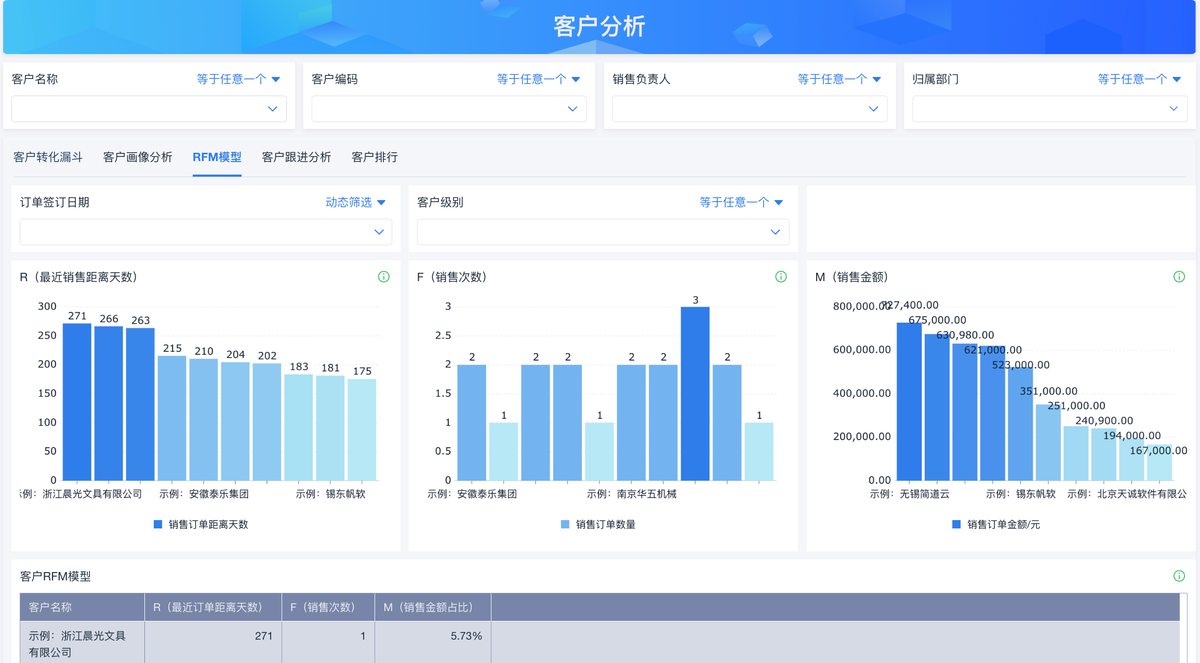This screenshot has width=1200, height=663.
Task: Open info icon on F chart
Action: (781, 277)
